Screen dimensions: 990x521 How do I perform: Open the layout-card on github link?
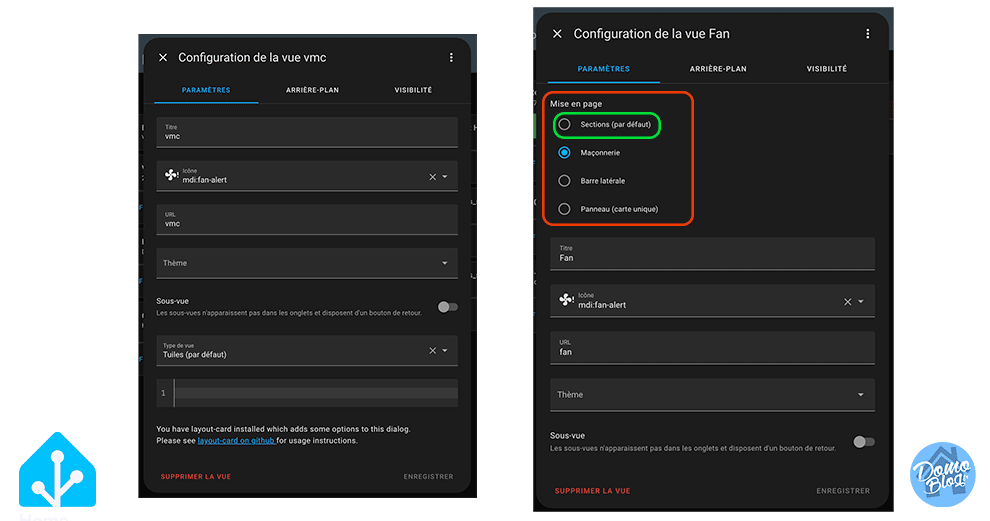(x=236, y=441)
